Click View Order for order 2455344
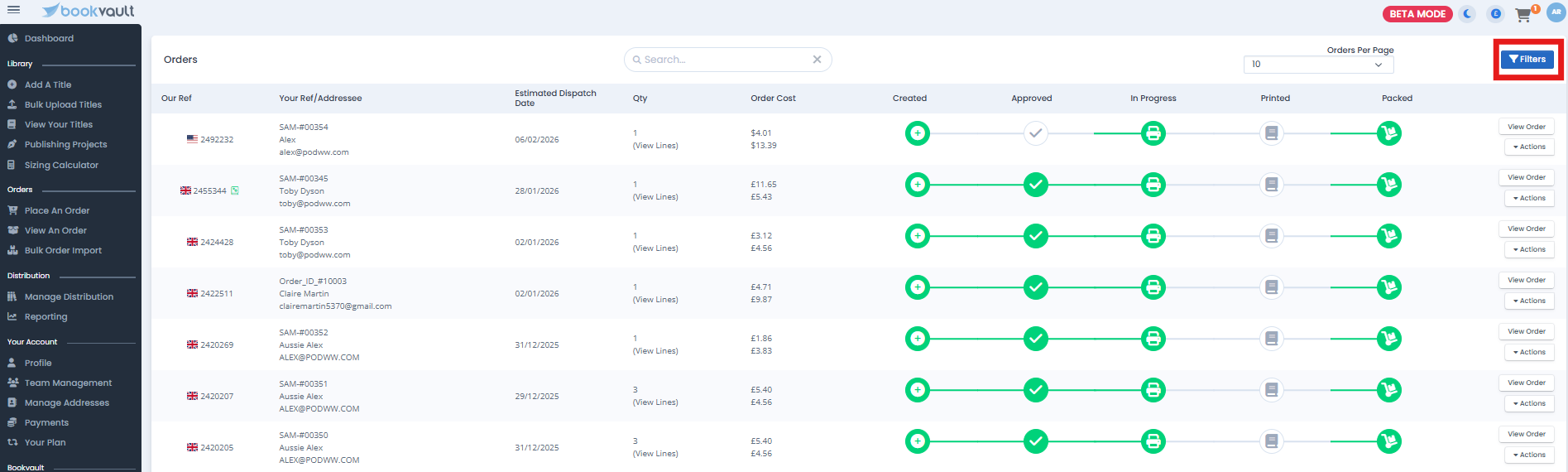The width and height of the screenshot is (1568, 472). click(1526, 178)
